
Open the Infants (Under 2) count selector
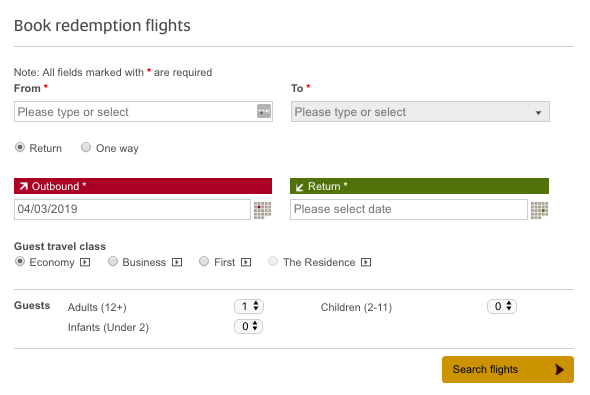click(248, 326)
